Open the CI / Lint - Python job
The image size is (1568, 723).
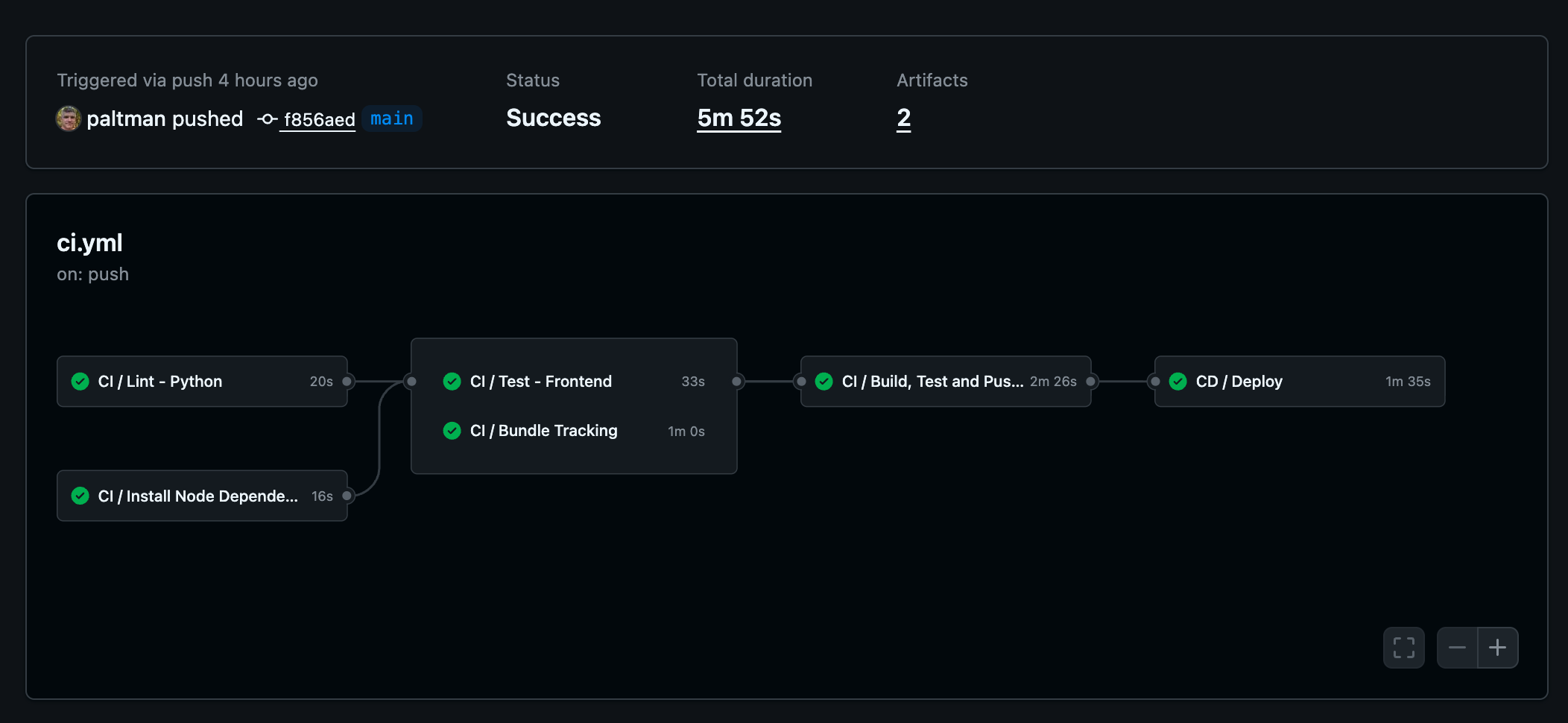pos(159,382)
